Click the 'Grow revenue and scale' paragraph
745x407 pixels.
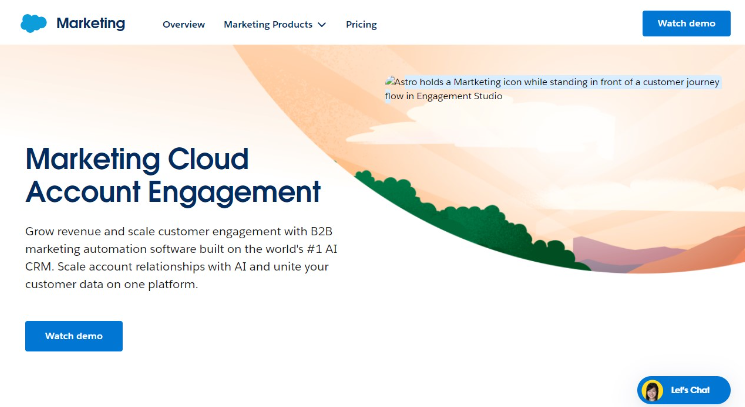tap(181, 257)
